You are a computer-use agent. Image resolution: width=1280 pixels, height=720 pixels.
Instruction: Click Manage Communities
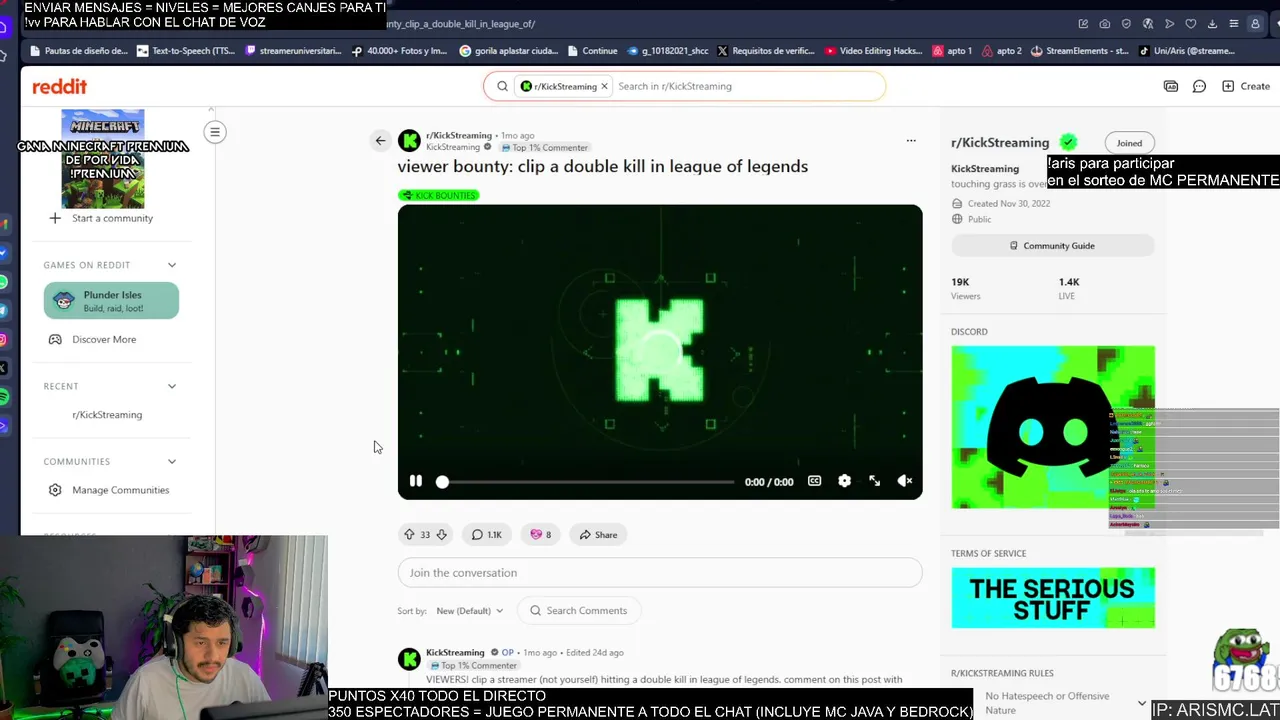click(110, 490)
